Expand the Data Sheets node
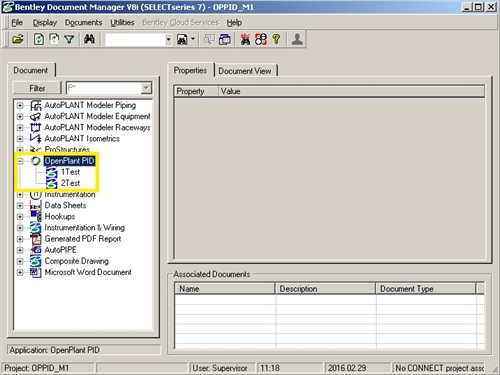Screen dimensions: 500x375 20,206
